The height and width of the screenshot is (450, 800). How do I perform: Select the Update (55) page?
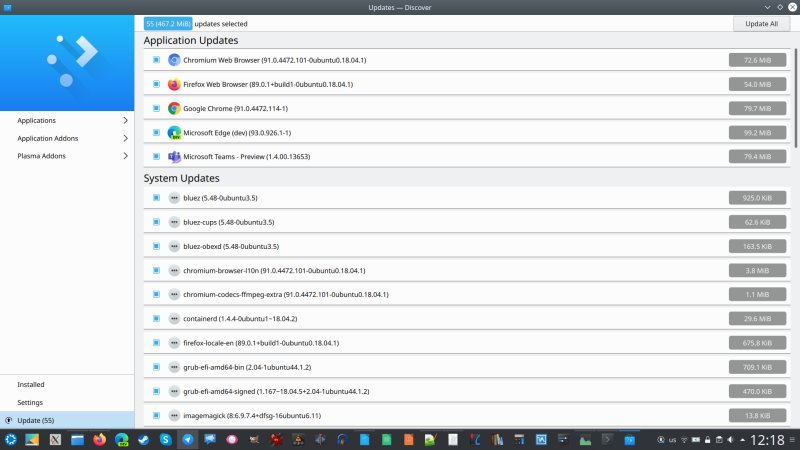click(67, 420)
